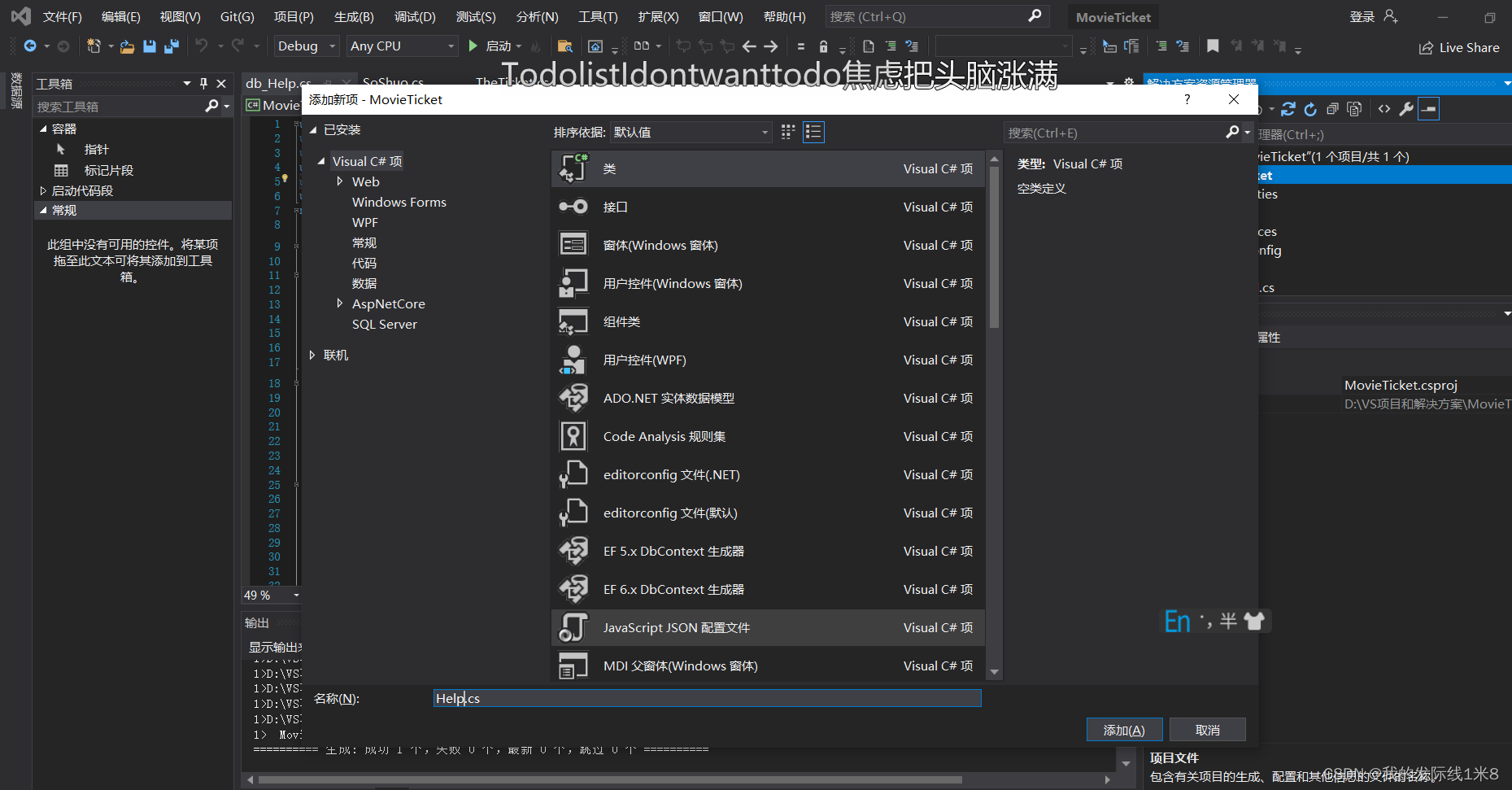Switch to the db_Help.cs editor tab
This screenshot has width=1512, height=790.
(x=278, y=83)
